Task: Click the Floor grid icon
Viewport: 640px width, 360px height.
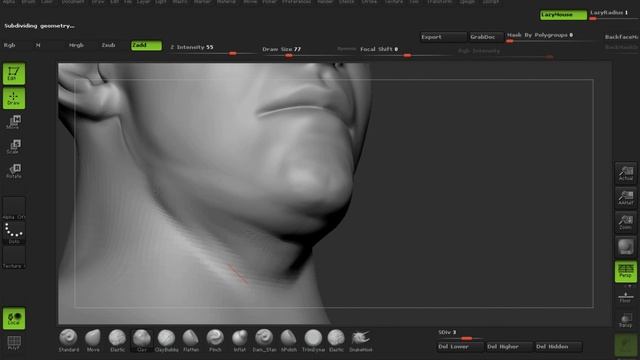Action: click(625, 296)
